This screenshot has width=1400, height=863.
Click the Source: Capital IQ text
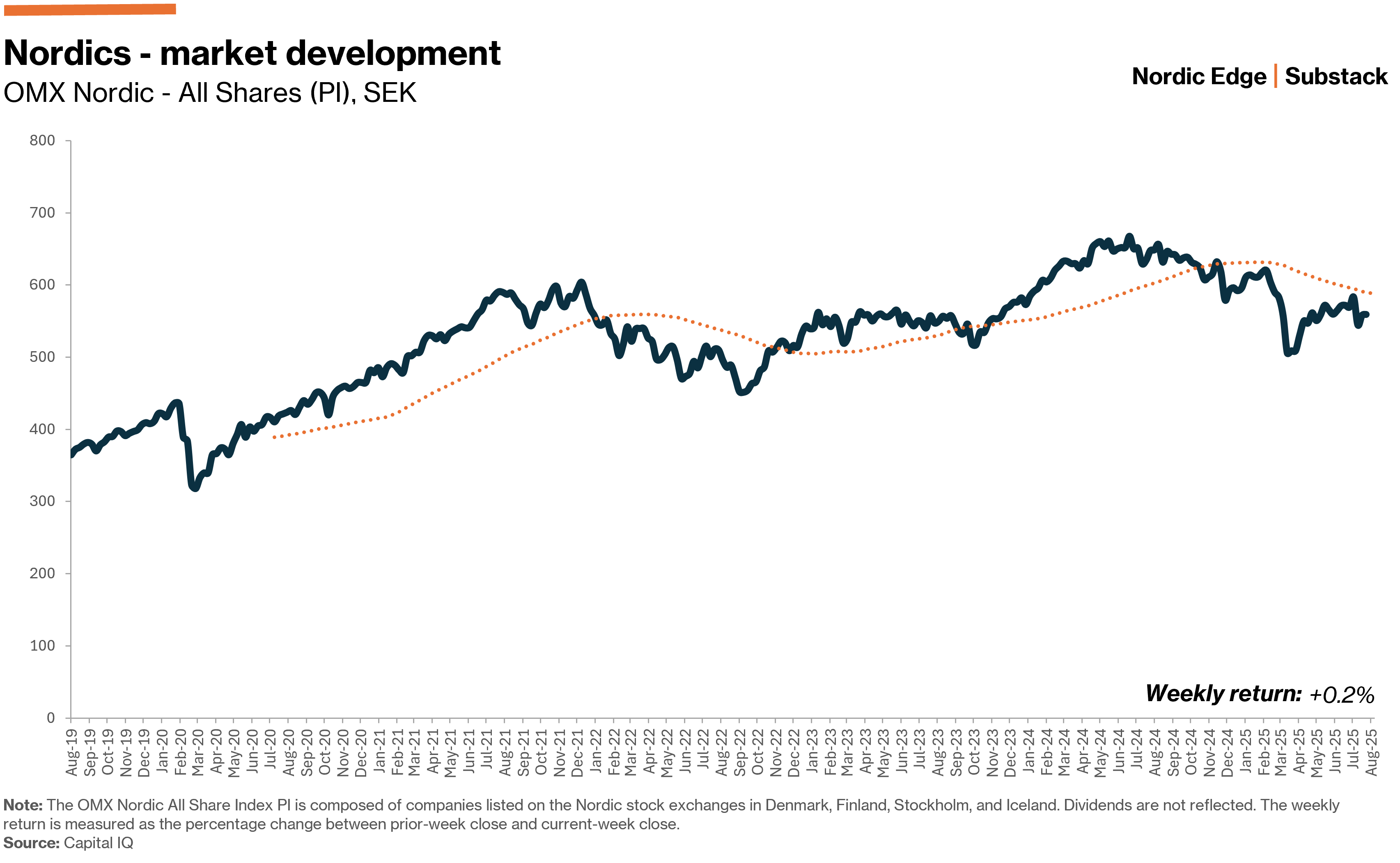coord(68,843)
